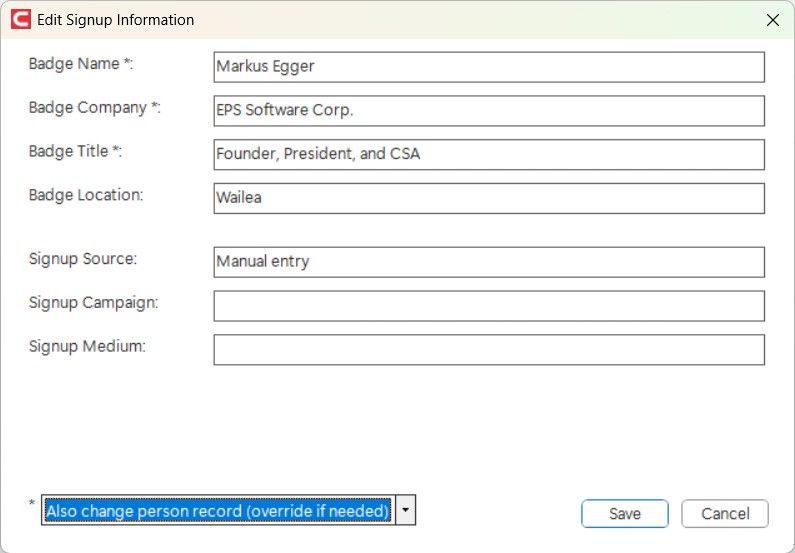Click the 'Badge Title *:' label
Screen dimensions: 795x553
[x=75, y=151]
